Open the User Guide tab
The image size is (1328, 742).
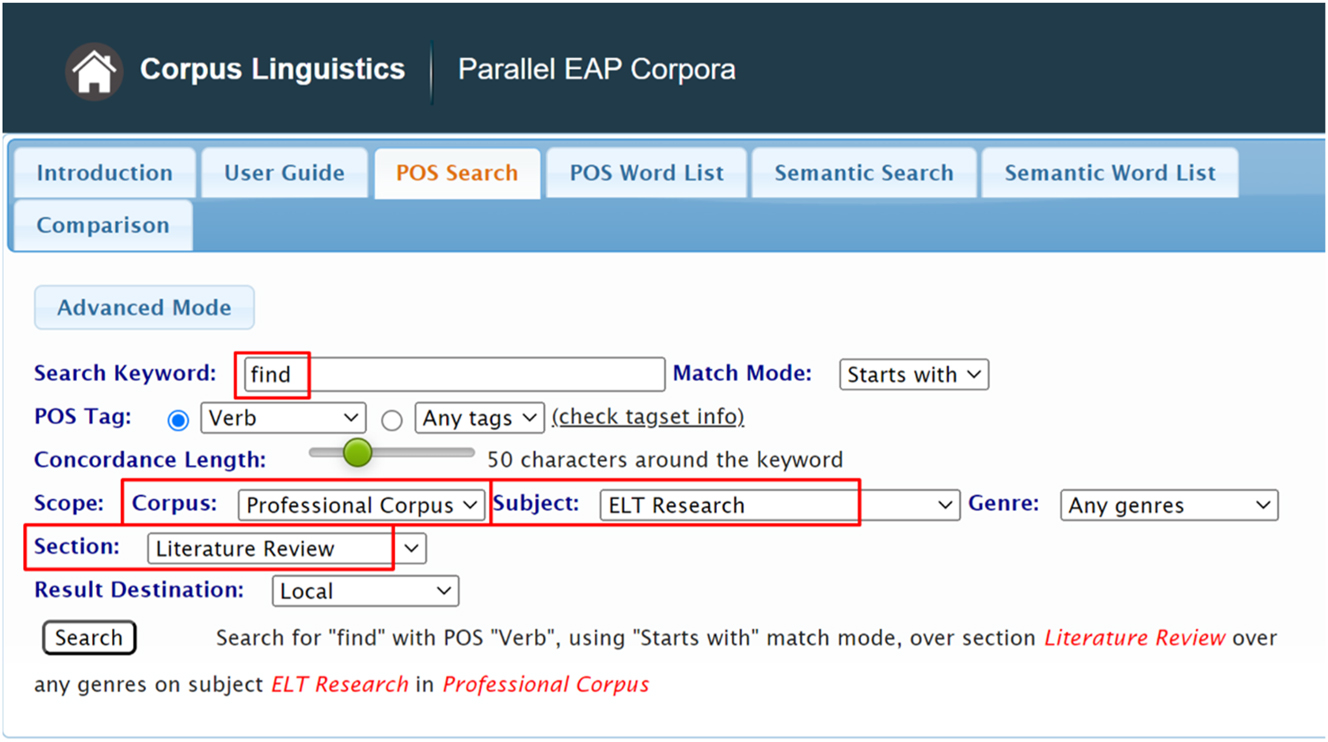[284, 173]
